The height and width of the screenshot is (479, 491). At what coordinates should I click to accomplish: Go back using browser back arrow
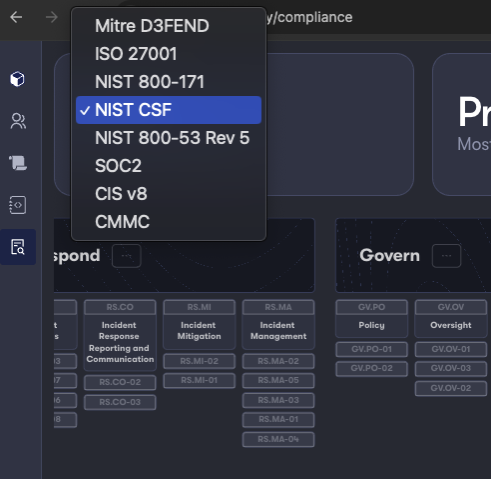pyautogui.click(x=16, y=17)
